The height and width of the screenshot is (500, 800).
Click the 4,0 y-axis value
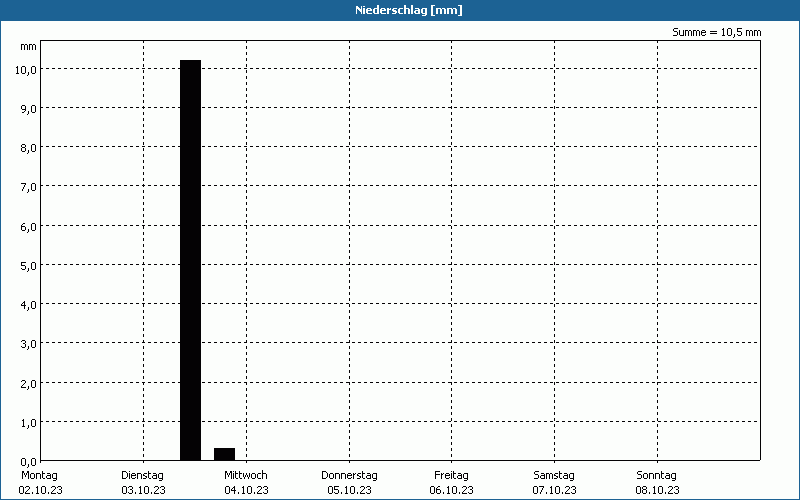pyautogui.click(x=29, y=305)
